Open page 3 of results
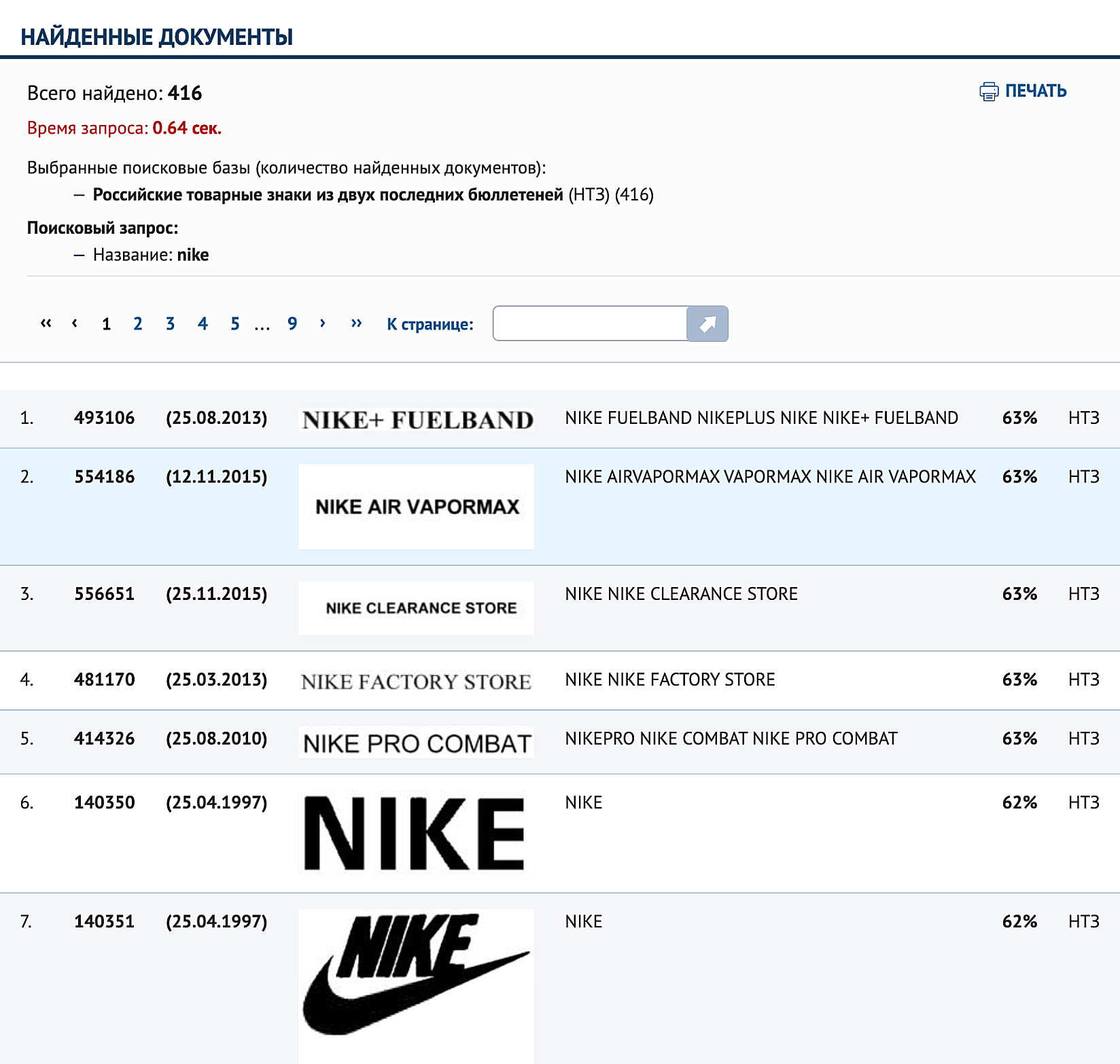1120x1064 pixels. 170,323
